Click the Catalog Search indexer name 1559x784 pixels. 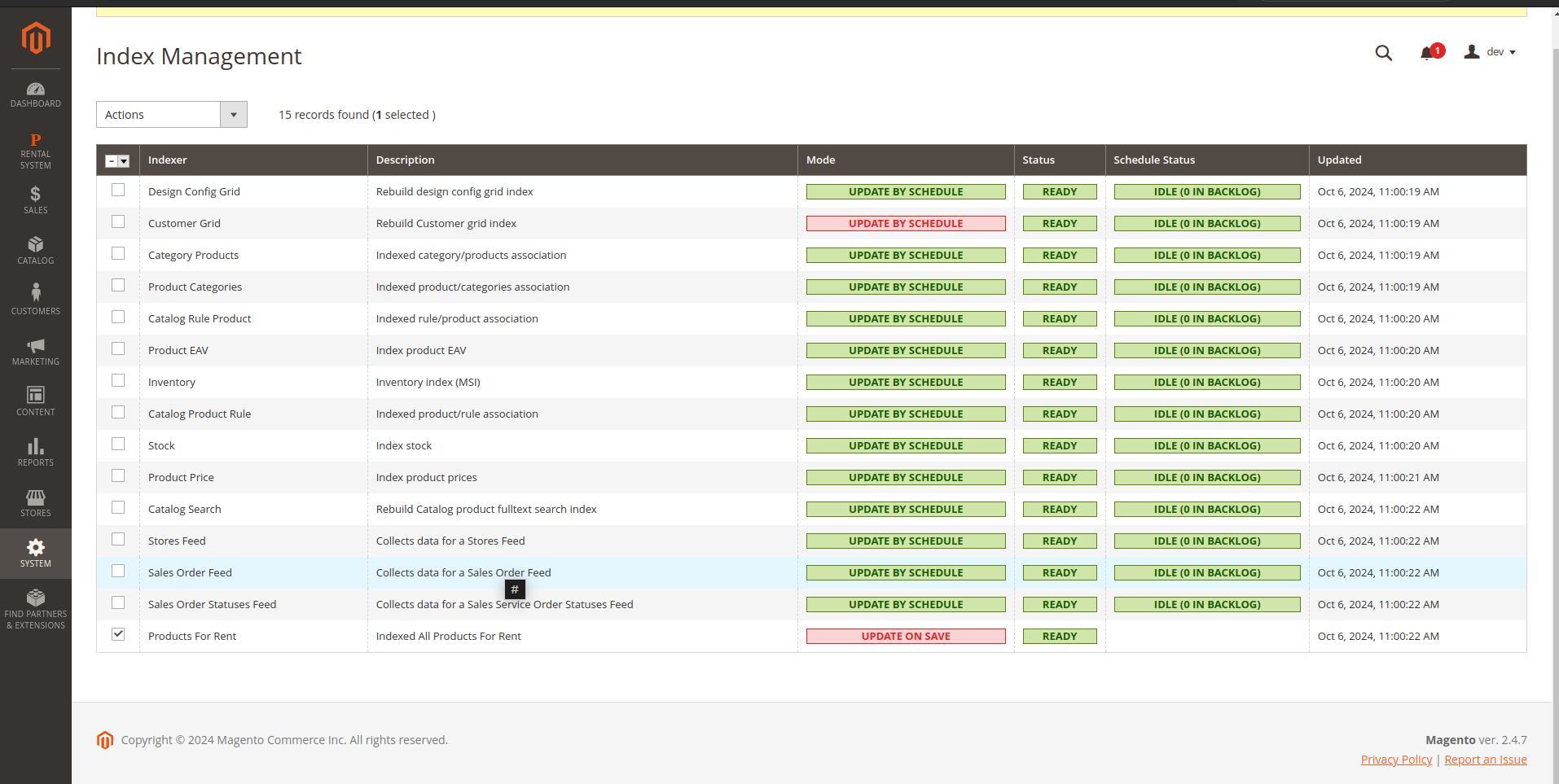(x=185, y=510)
